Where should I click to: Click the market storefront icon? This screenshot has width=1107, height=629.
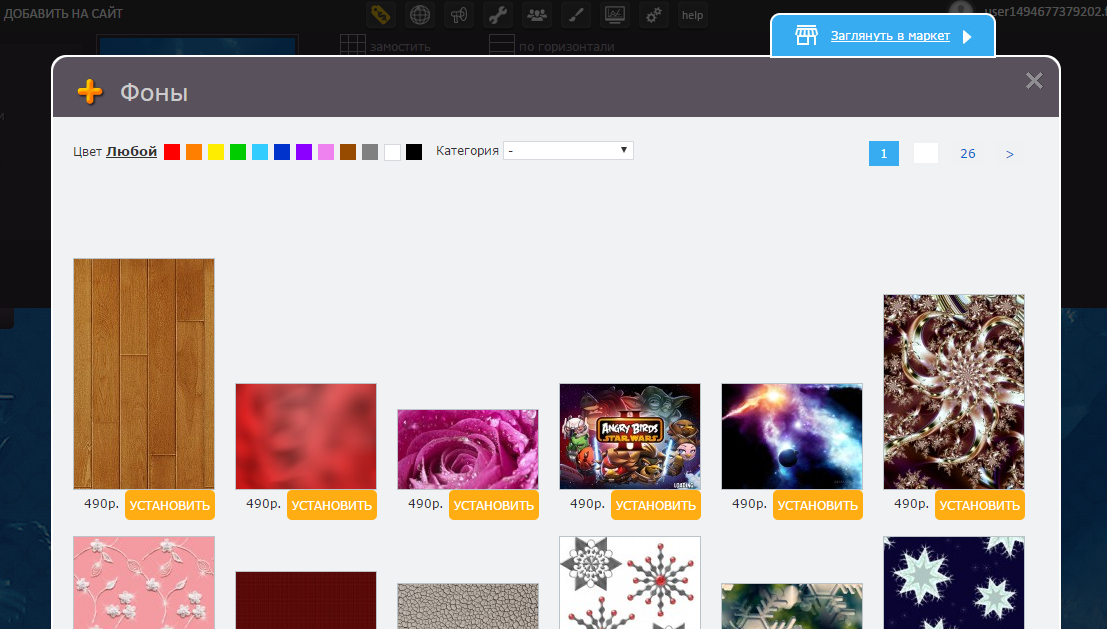coord(806,35)
